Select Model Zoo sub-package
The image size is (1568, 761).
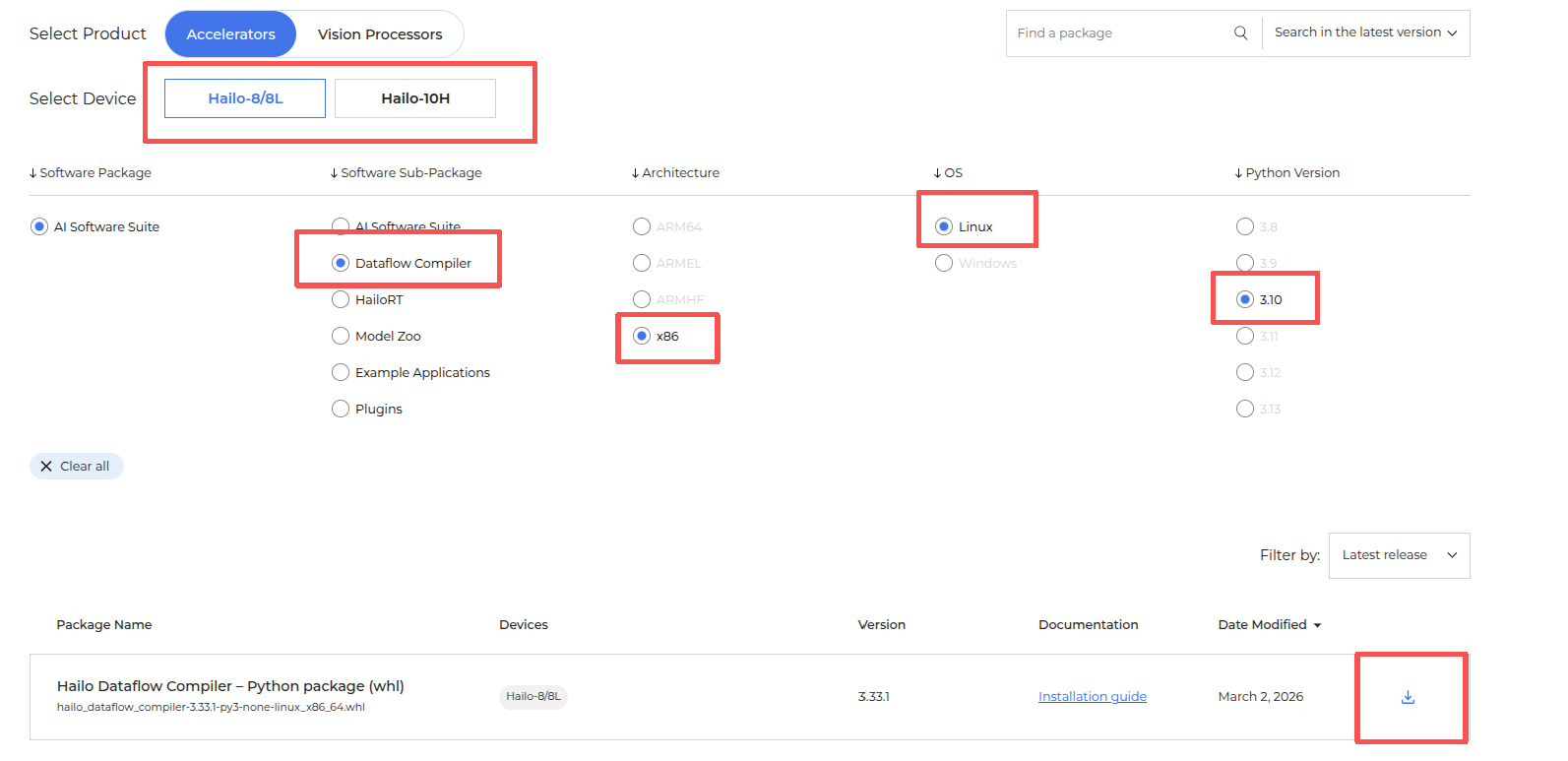pyautogui.click(x=341, y=336)
